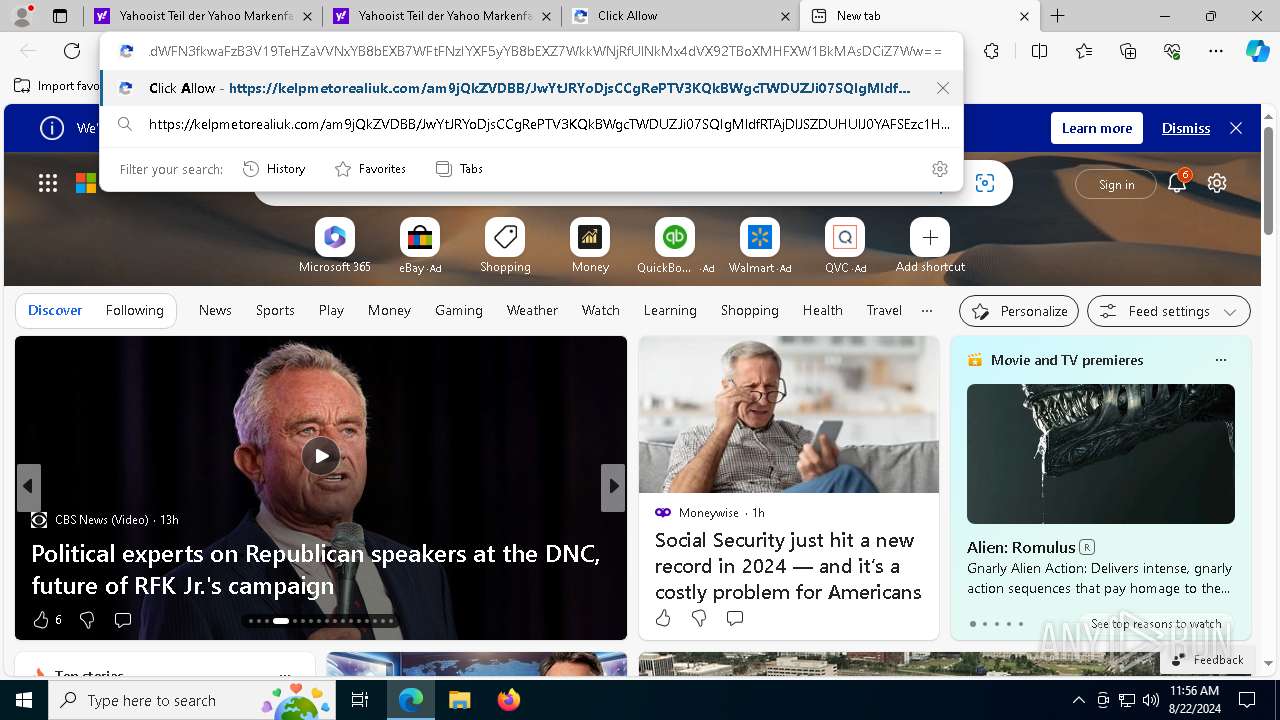The height and width of the screenshot is (720, 1280).
Task: Select the Sports category
Action: click(275, 310)
